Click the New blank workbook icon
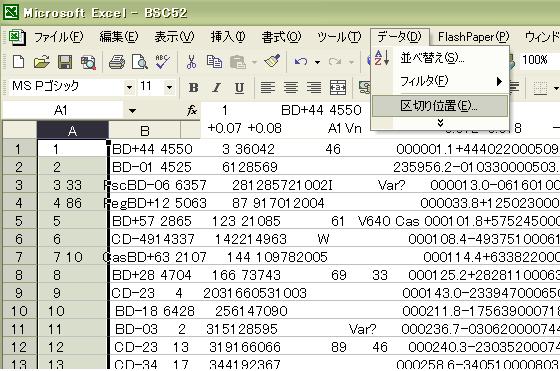The width and height of the screenshot is (560, 371). click(19, 62)
